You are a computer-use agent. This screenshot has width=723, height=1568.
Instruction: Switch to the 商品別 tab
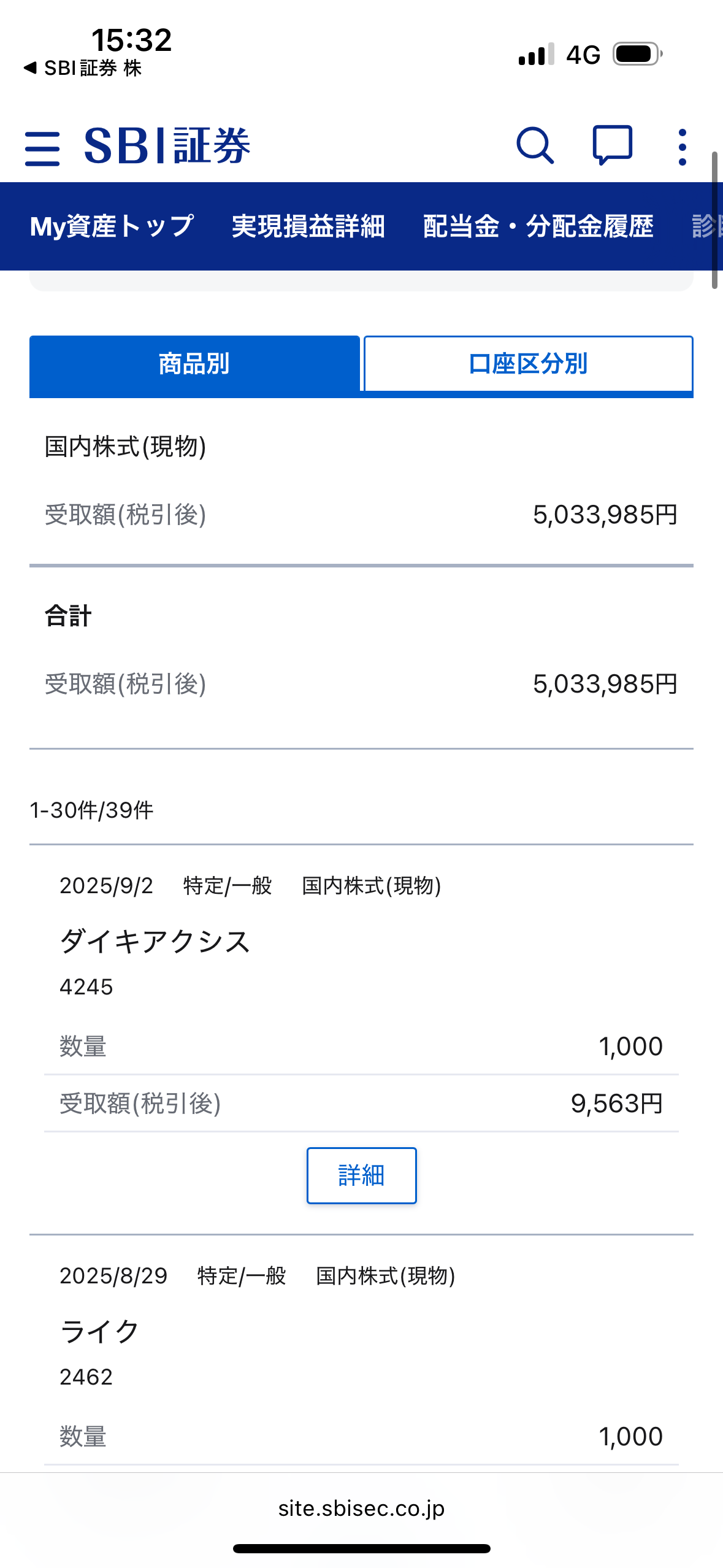pyautogui.click(x=194, y=364)
